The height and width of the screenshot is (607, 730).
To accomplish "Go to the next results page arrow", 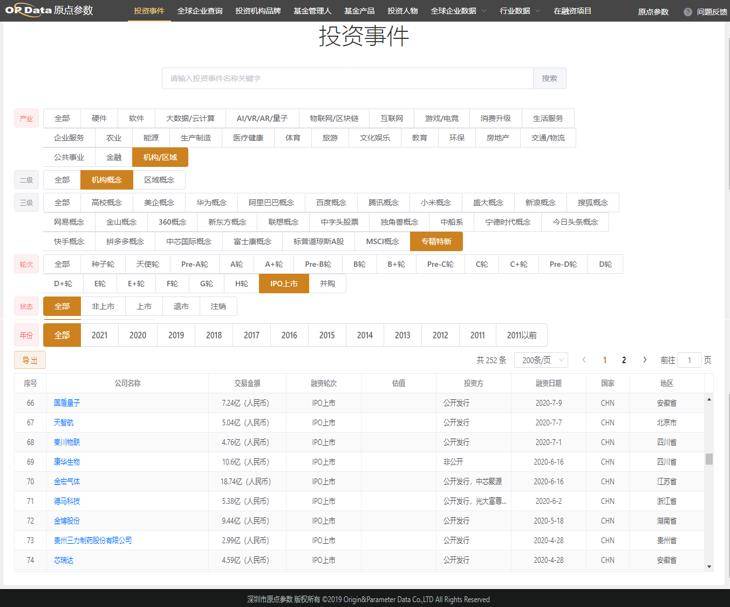I will [x=644, y=360].
